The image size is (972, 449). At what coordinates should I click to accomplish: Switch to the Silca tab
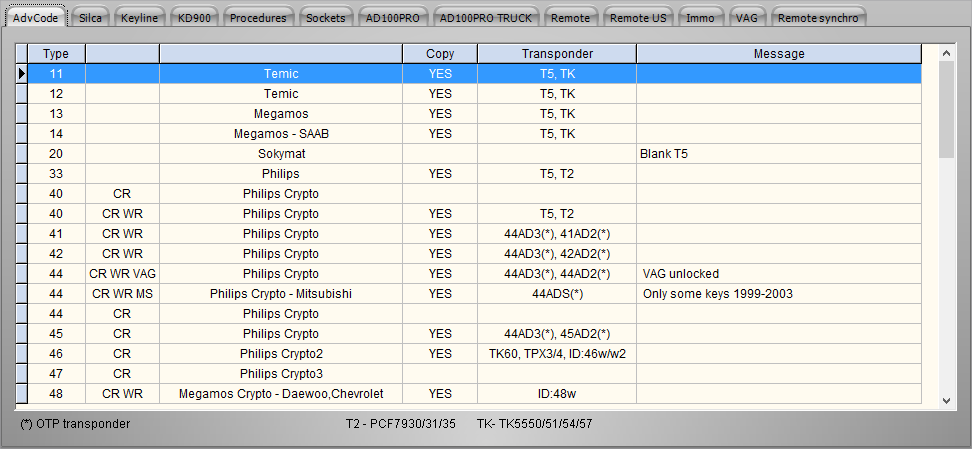(91, 18)
